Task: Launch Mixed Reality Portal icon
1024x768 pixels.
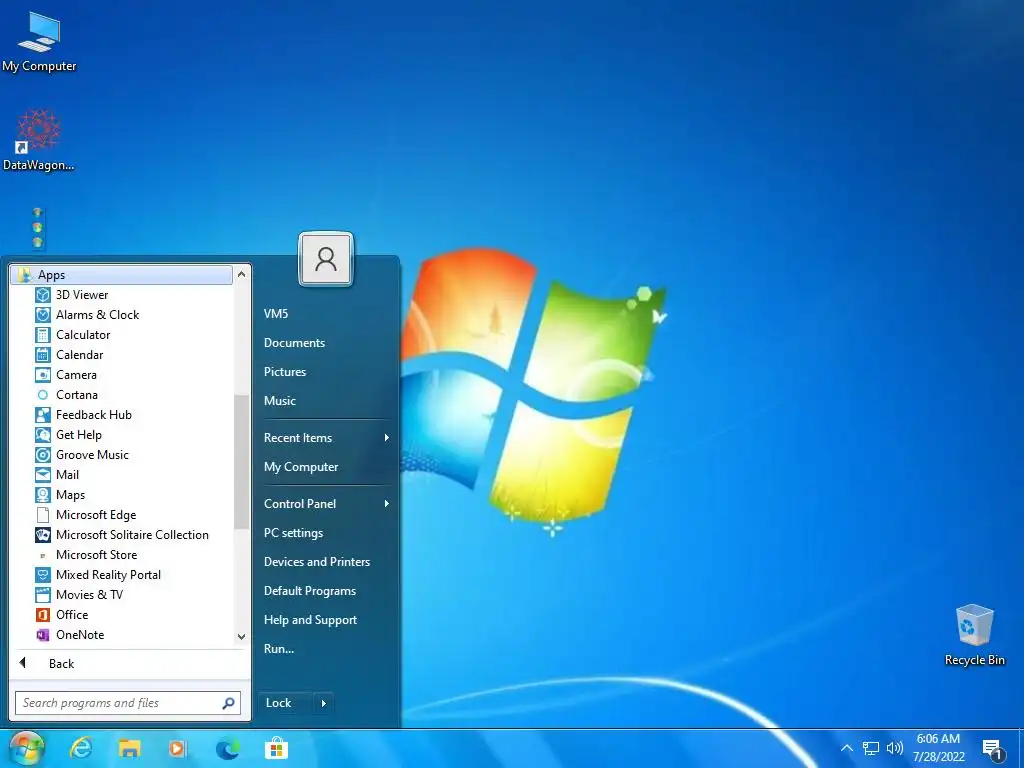Action: coord(42,575)
